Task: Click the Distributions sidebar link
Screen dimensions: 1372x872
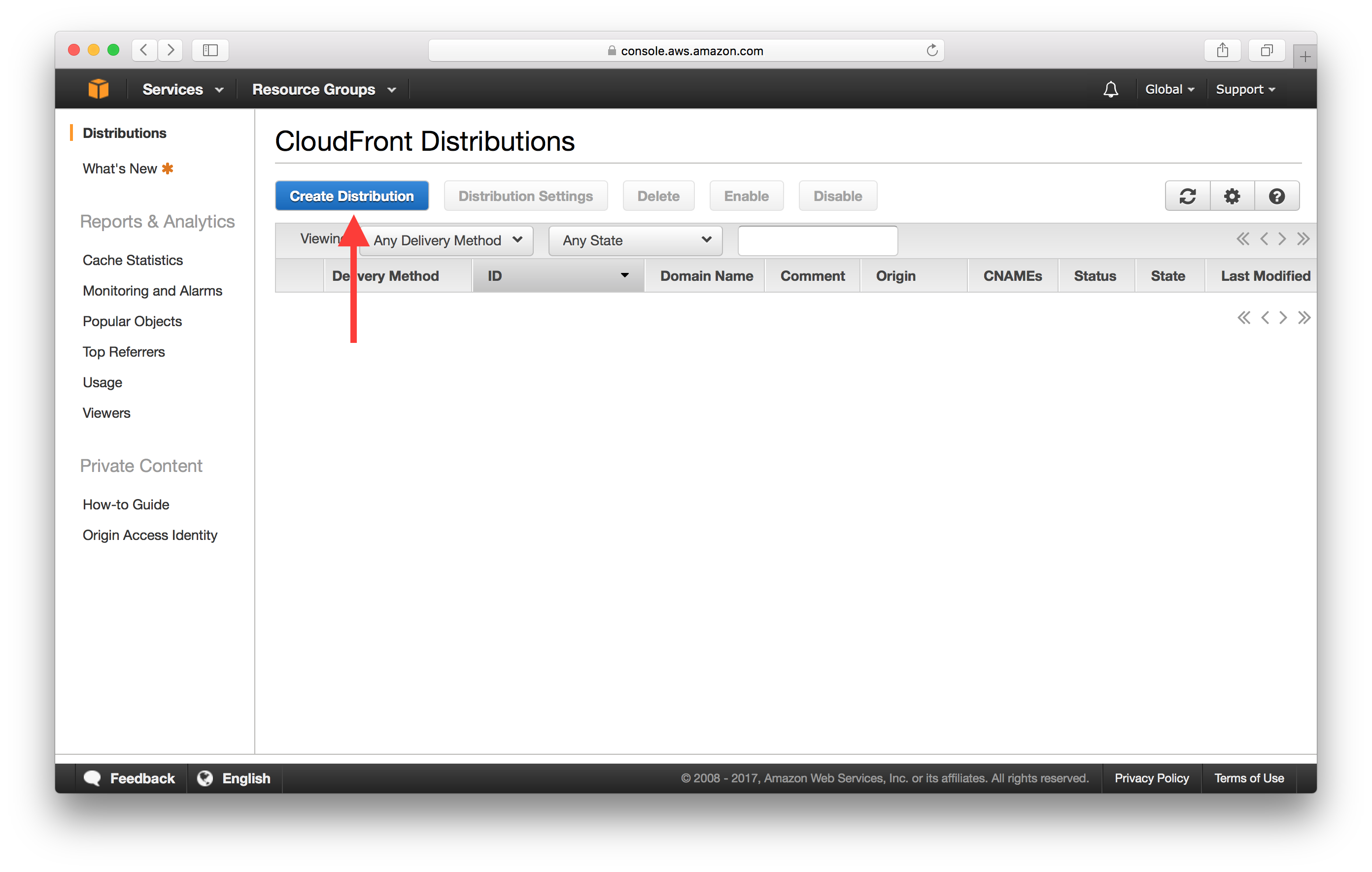Action: 125,131
